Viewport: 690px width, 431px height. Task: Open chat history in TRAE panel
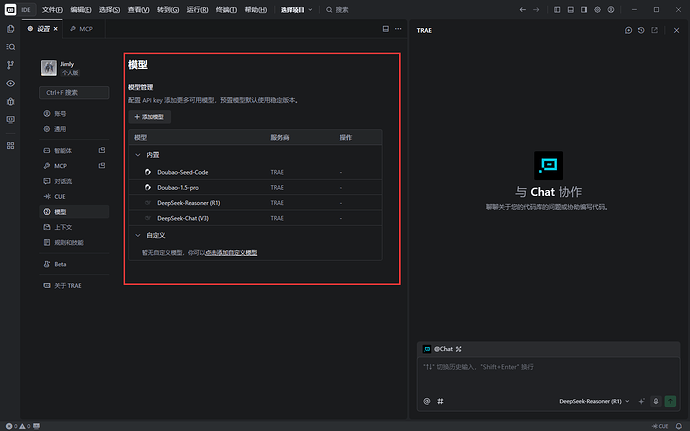point(641,30)
